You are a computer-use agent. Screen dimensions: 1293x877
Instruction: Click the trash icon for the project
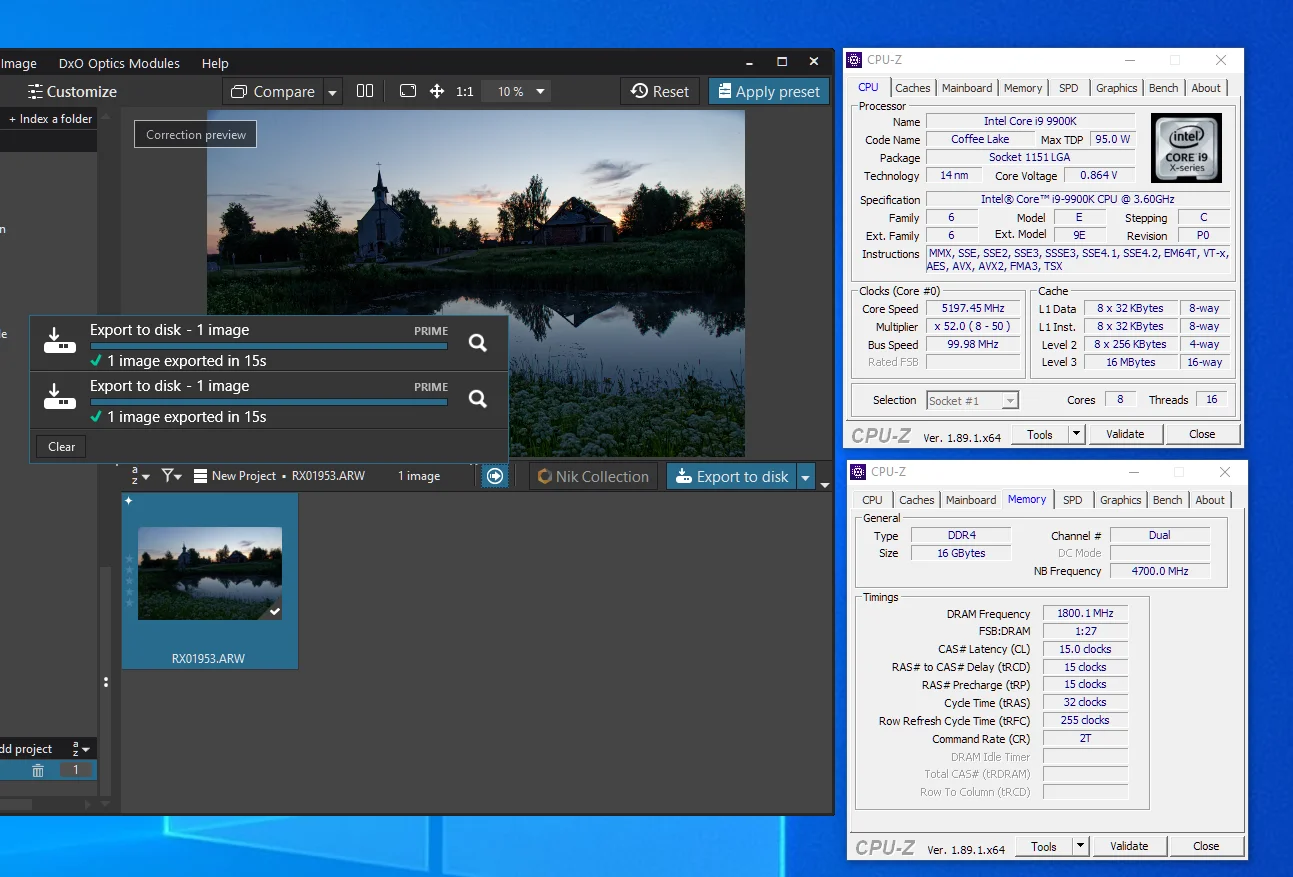tap(38, 770)
